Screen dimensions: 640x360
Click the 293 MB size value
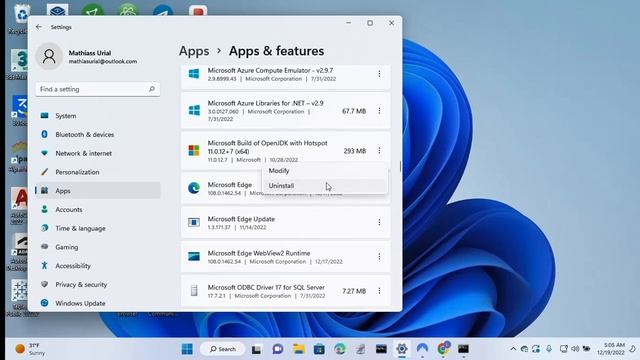(x=354, y=151)
